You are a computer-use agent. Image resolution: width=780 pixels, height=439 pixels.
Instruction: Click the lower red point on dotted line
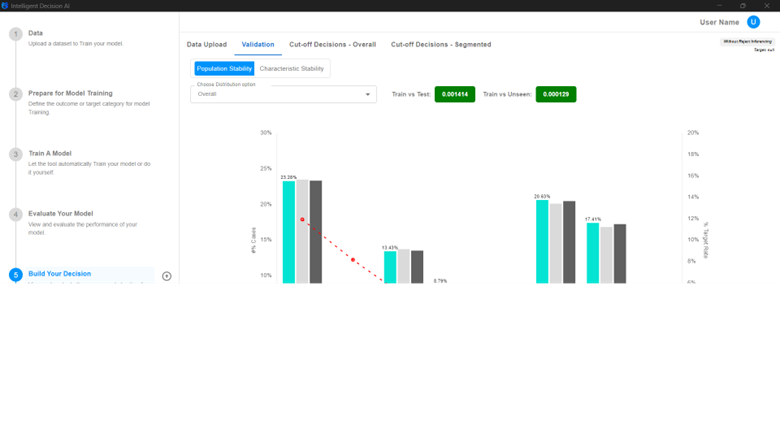[x=353, y=260]
